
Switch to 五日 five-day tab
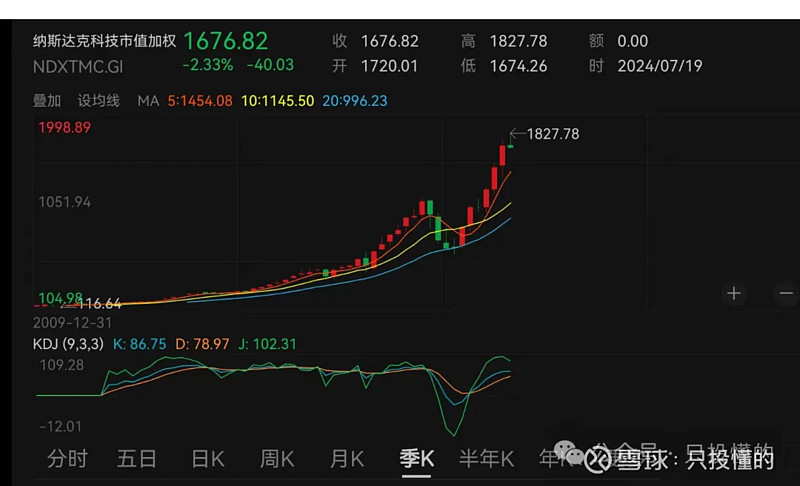[x=137, y=459]
